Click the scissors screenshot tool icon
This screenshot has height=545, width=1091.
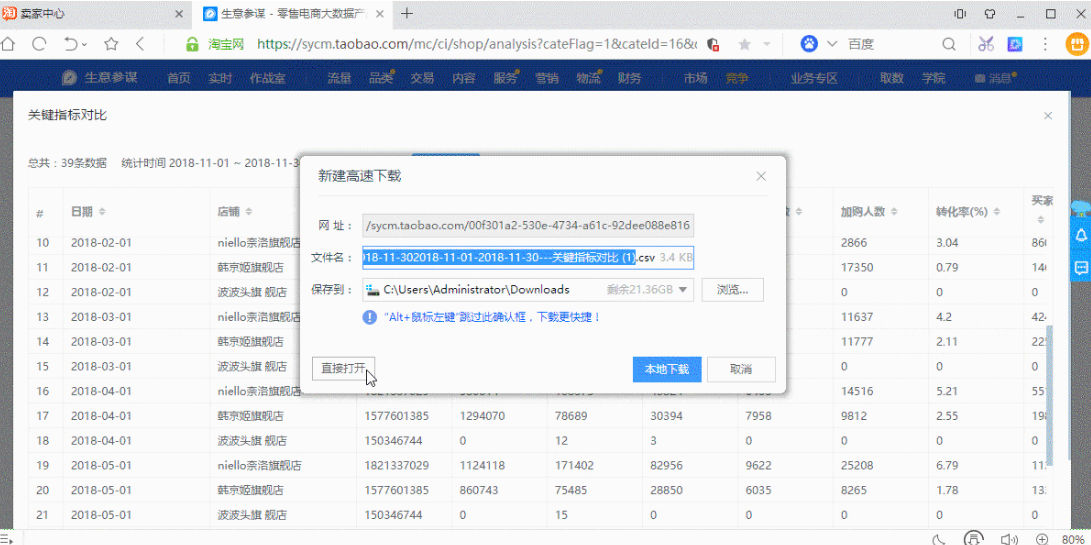pos(986,44)
